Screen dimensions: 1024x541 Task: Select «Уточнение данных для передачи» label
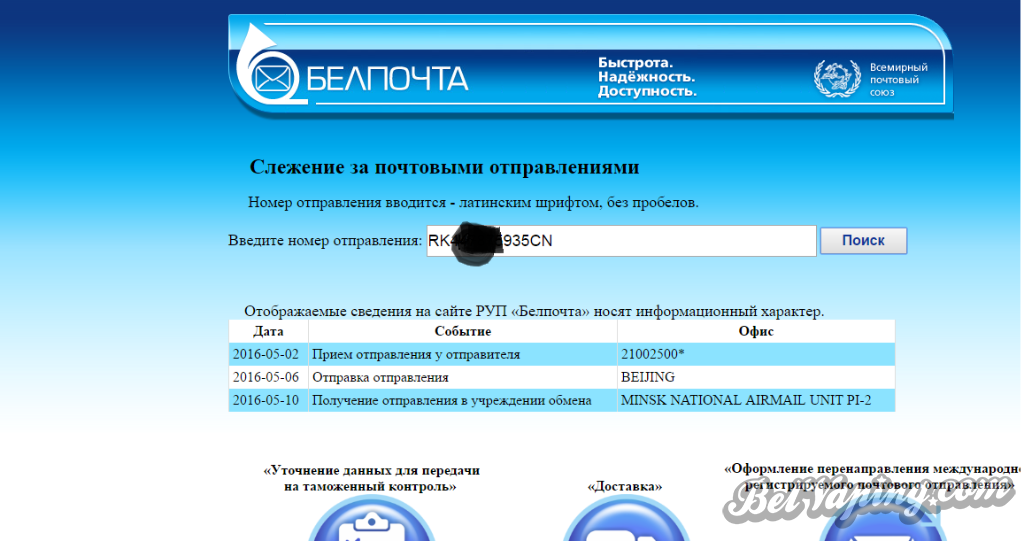(371, 478)
